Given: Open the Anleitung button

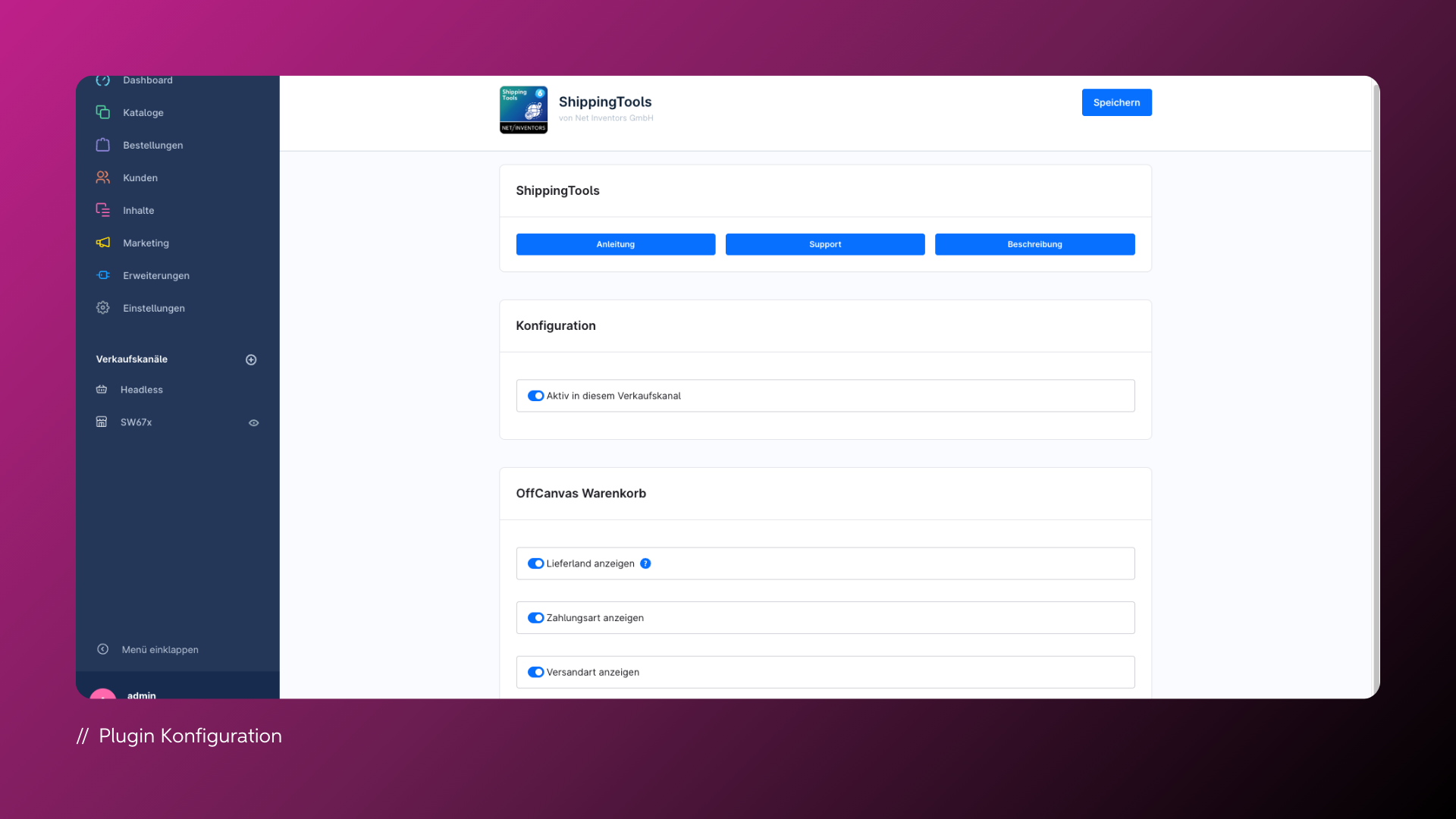Looking at the screenshot, I should 615,244.
